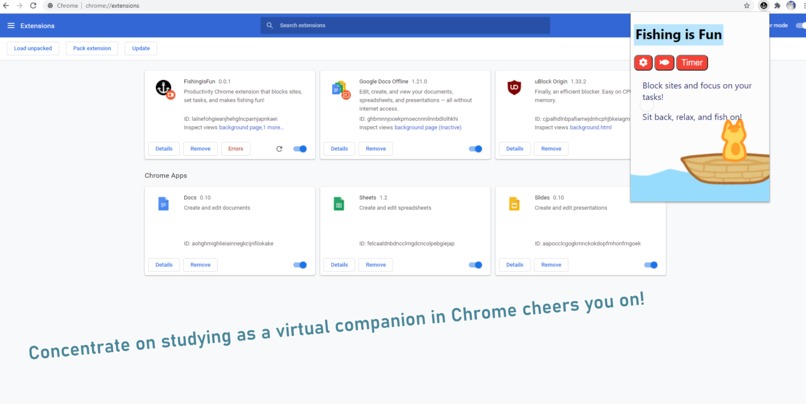
Task: Click the browser back arrow
Action: tap(6, 6)
